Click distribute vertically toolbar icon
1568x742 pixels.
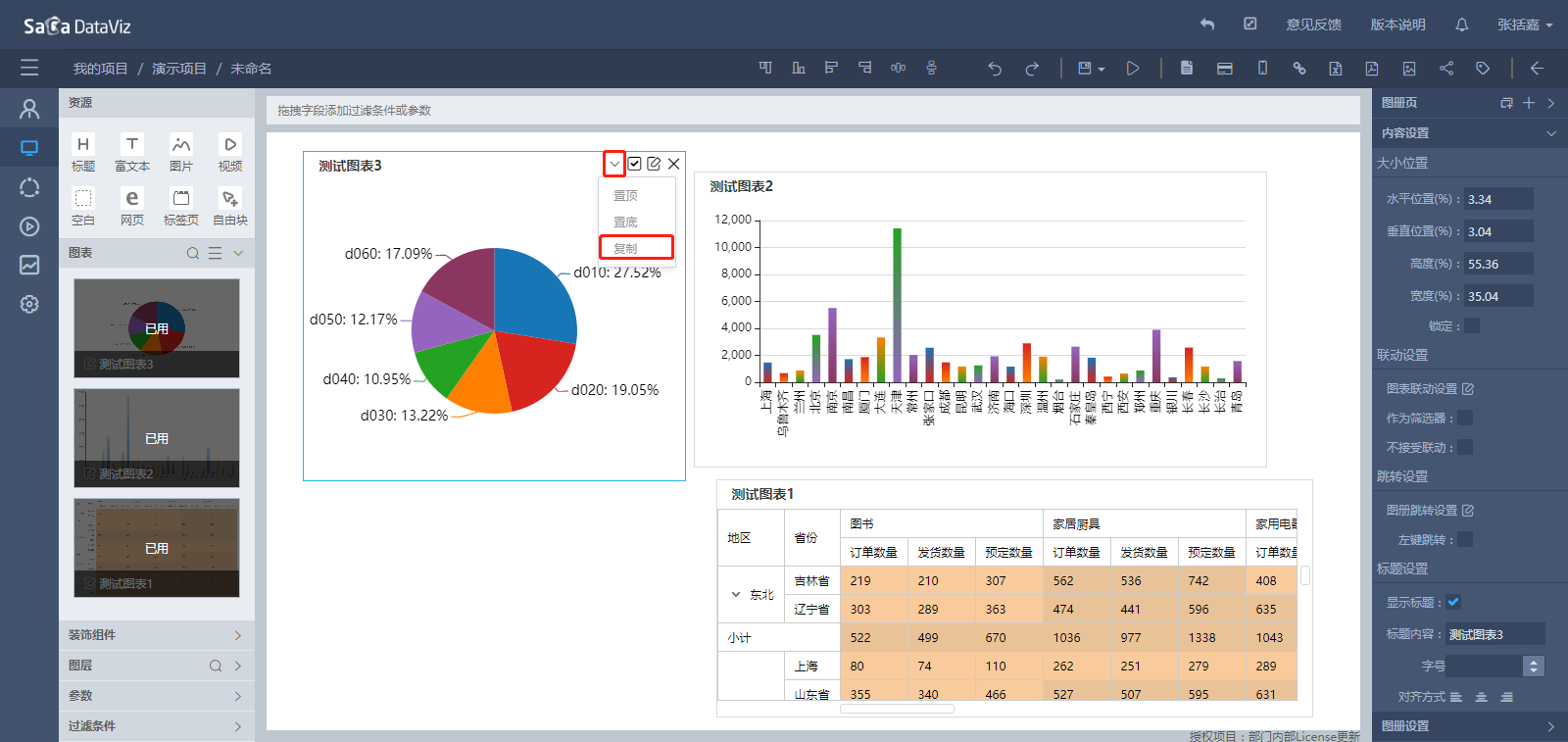(x=931, y=68)
